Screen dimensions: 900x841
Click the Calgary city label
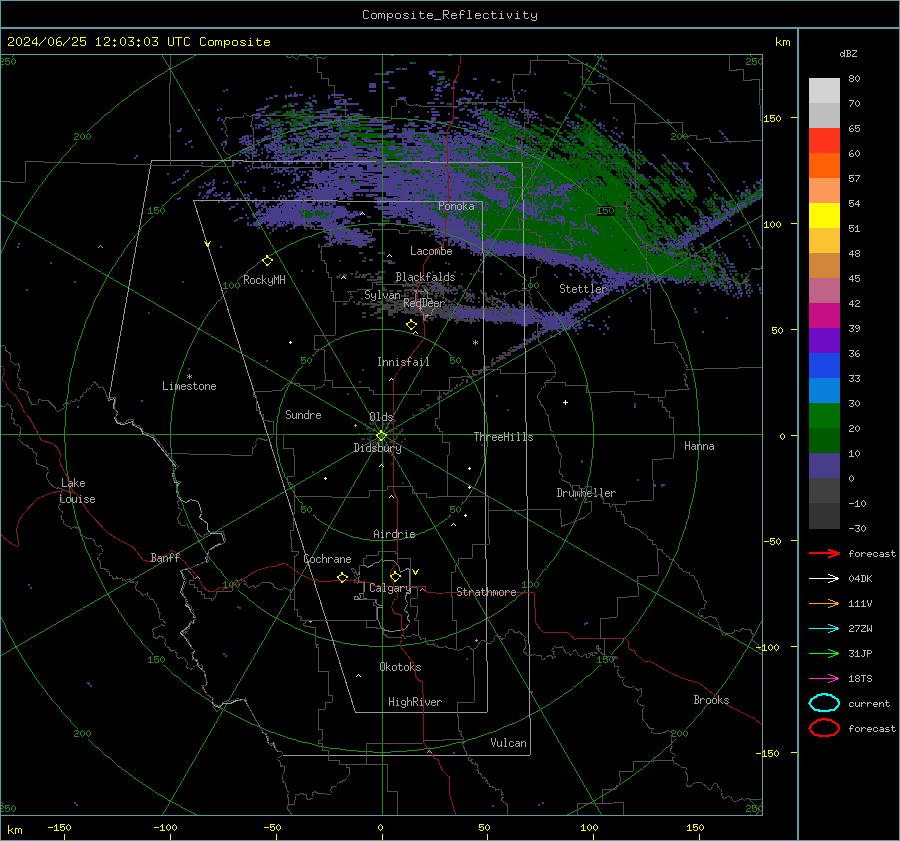click(x=390, y=588)
